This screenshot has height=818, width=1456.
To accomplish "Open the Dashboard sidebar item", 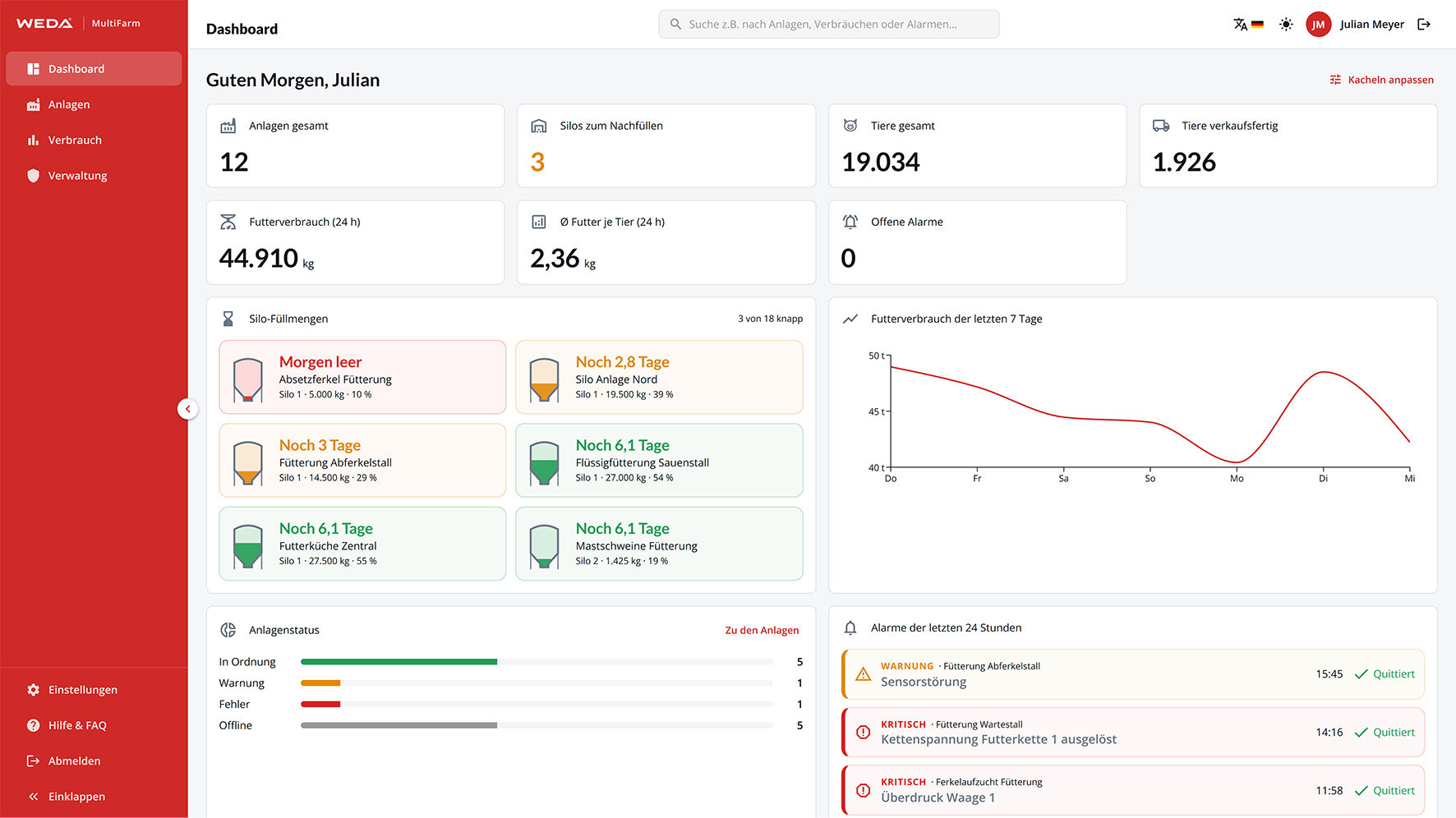I will pyautogui.click(x=94, y=69).
